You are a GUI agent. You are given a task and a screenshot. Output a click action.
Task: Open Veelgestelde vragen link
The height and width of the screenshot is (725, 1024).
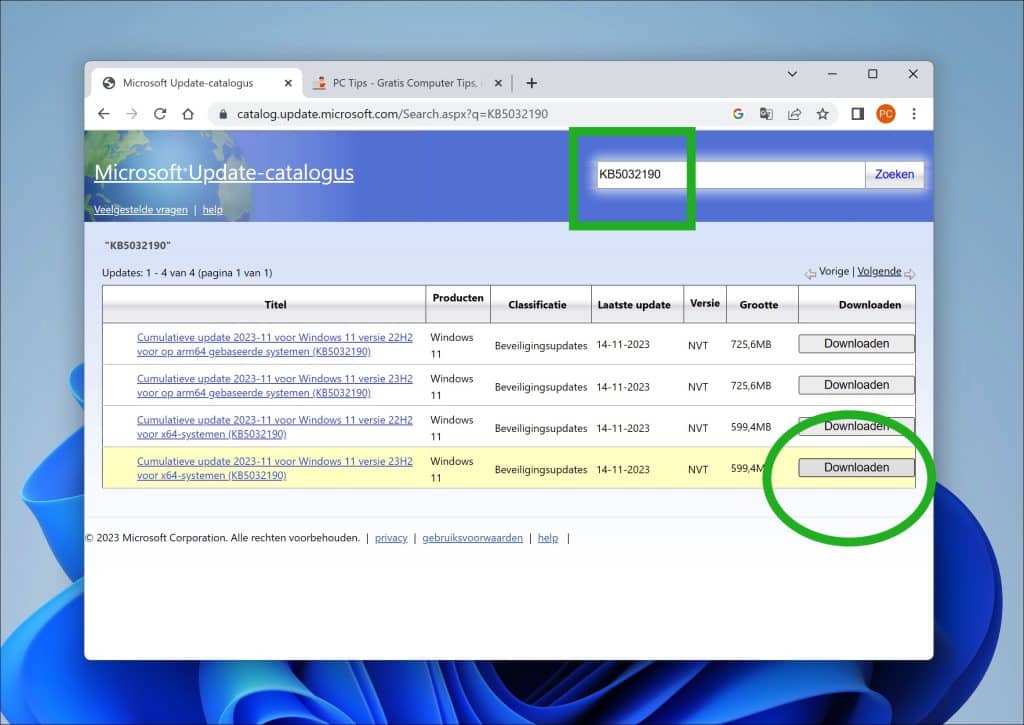(x=140, y=210)
